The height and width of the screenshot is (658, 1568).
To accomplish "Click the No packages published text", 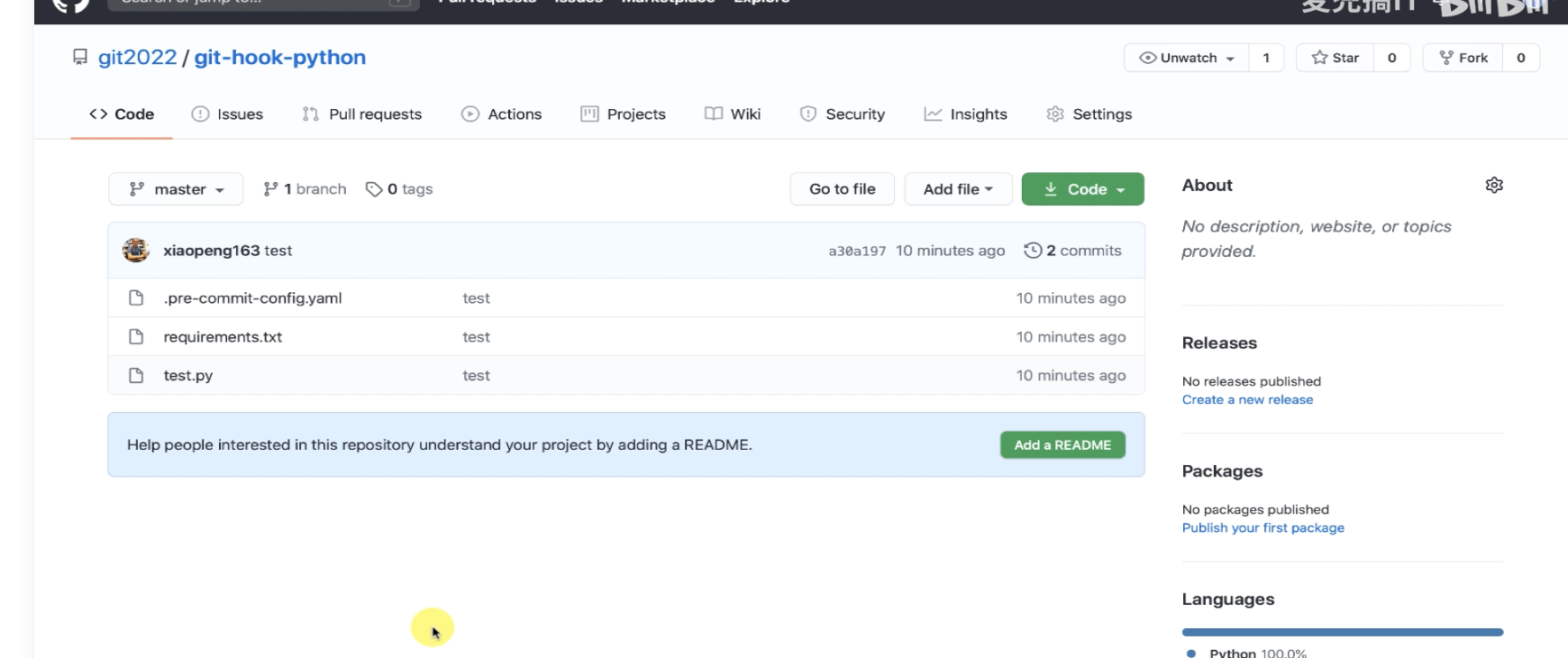I will pos(1255,510).
